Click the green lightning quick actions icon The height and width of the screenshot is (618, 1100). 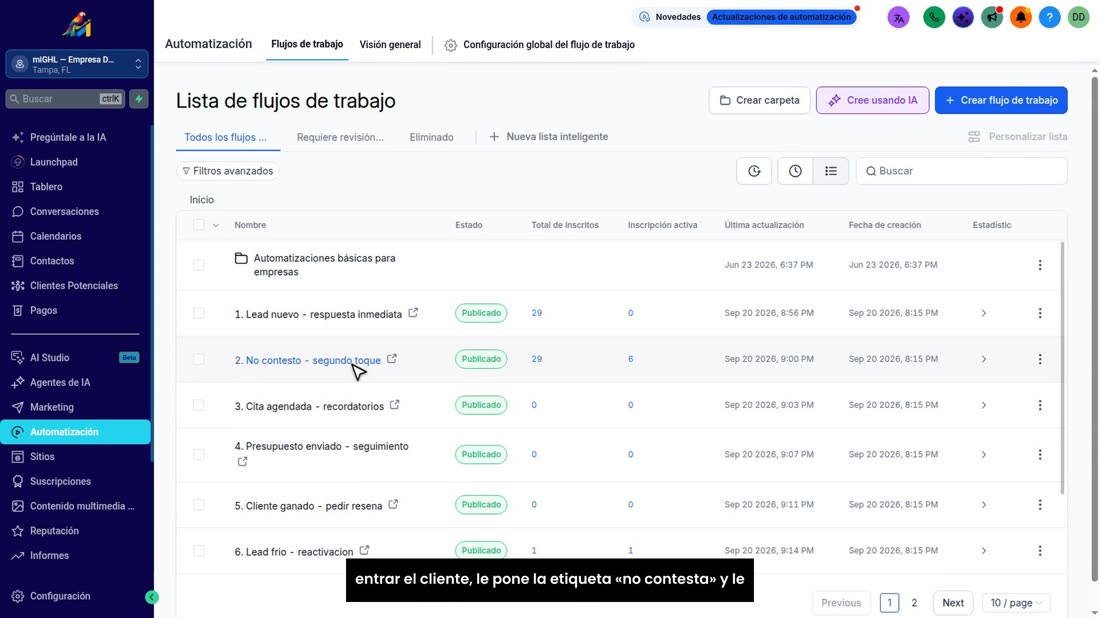coord(138,99)
